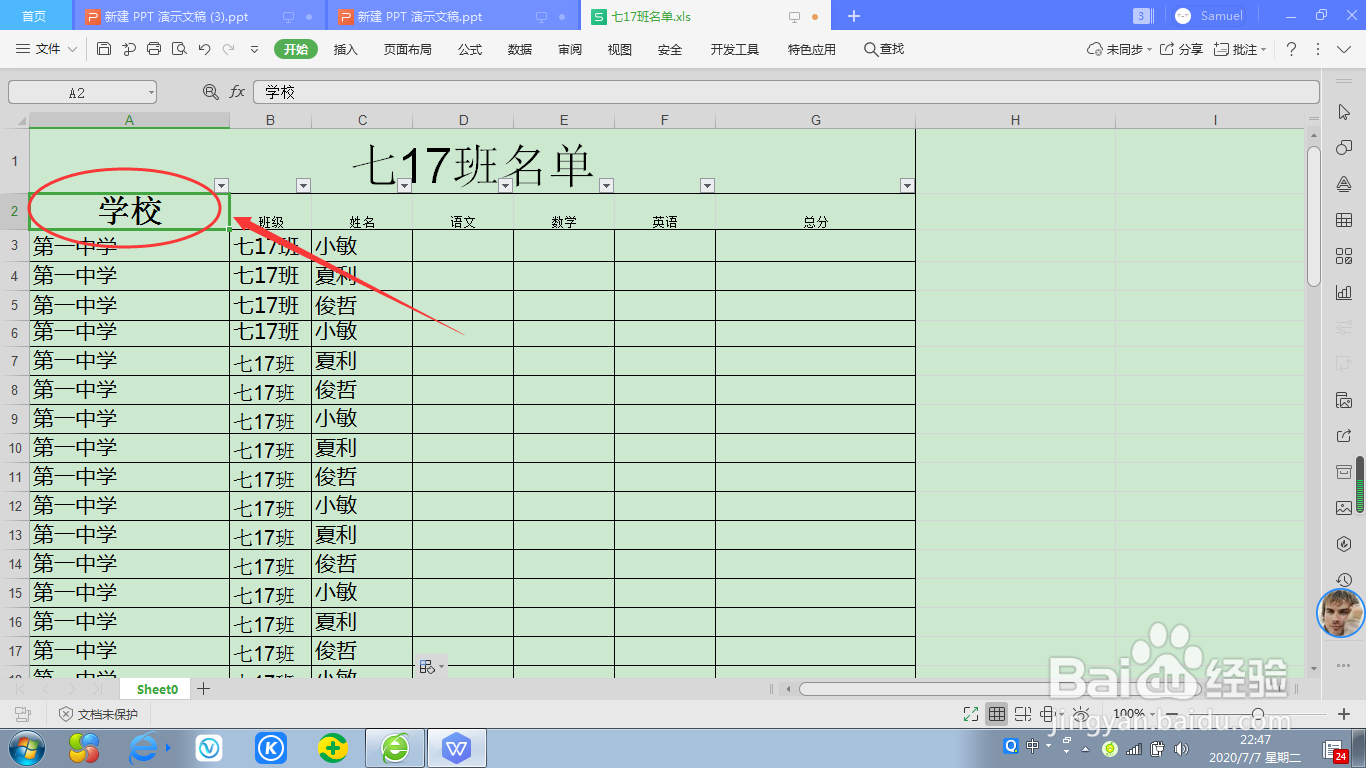This screenshot has height=768, width=1366.
Task: Toggle eye protection mode in status bar
Action: pos(1081,714)
